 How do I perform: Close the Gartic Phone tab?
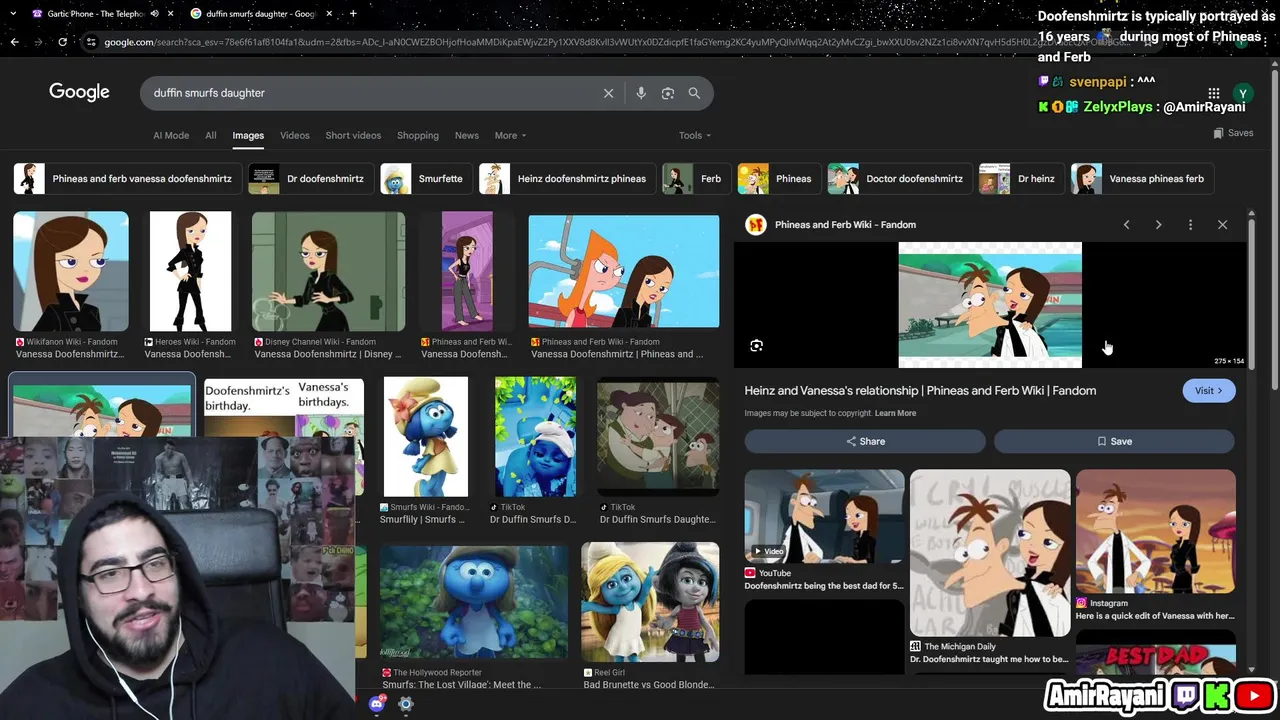(171, 13)
